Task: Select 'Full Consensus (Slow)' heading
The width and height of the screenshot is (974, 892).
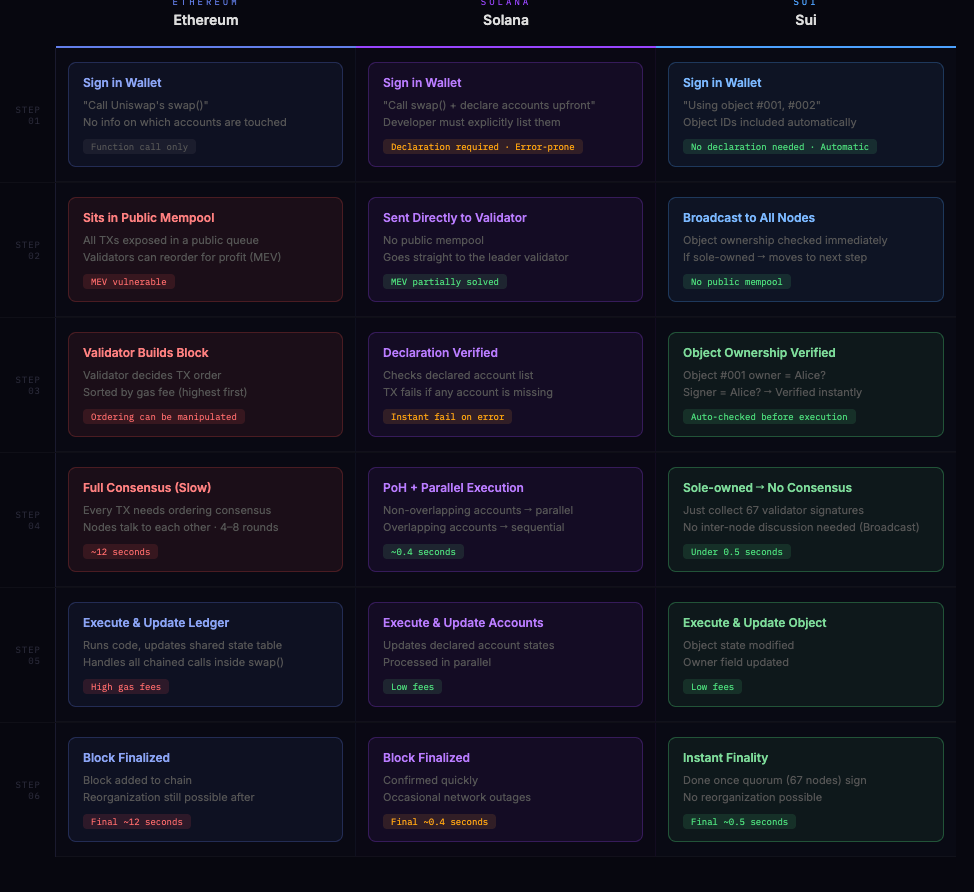Action: tap(147, 488)
